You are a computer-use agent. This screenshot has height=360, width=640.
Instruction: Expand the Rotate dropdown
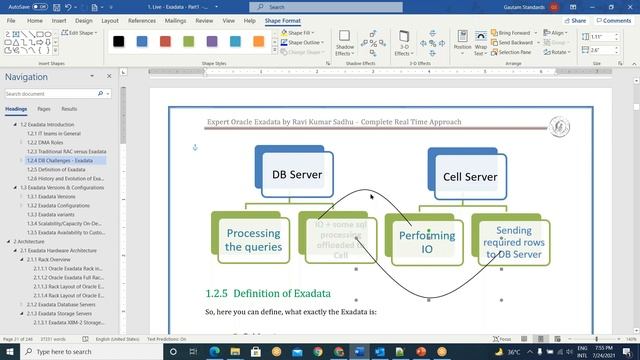pos(557,52)
